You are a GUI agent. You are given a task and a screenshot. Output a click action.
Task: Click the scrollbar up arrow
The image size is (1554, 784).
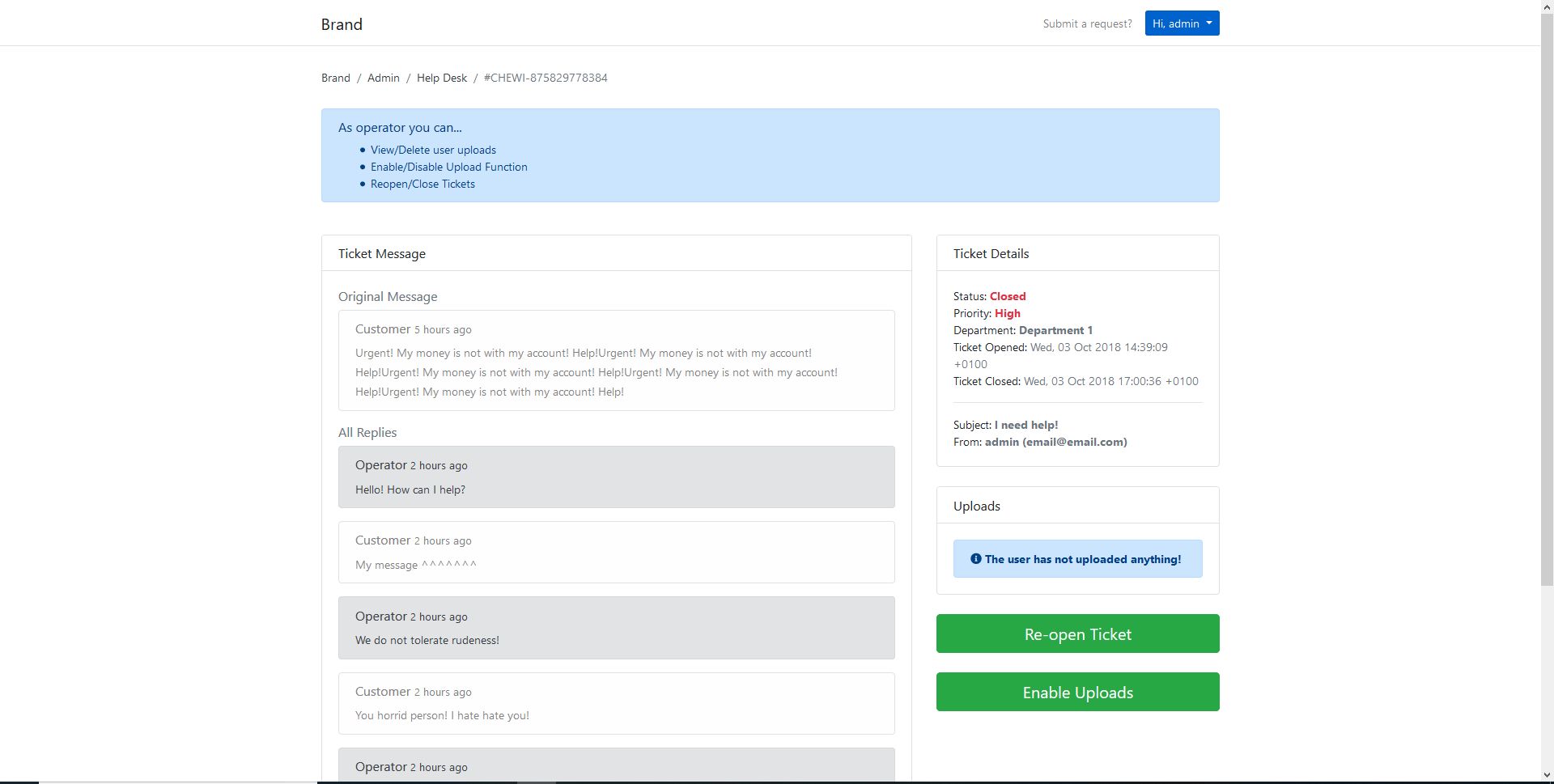coord(1547,6)
